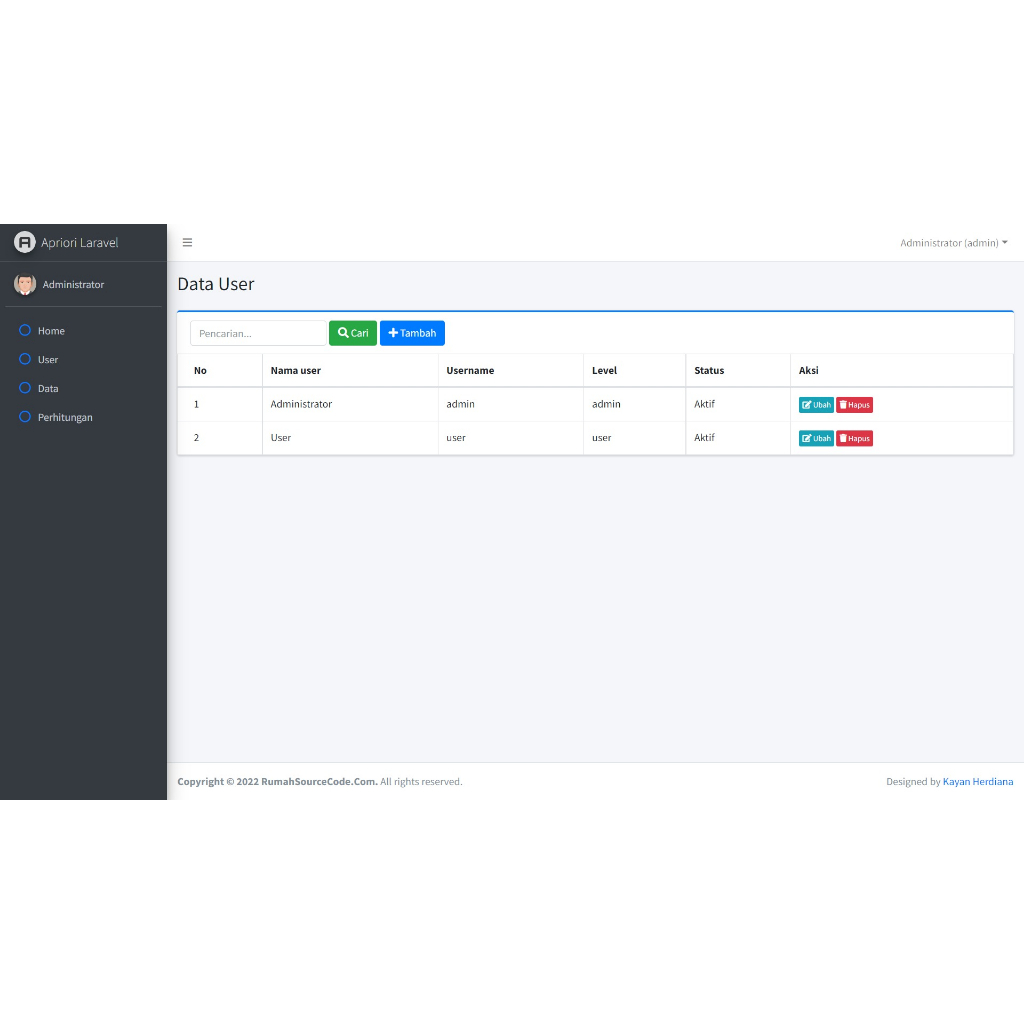Click the circle icon beside Home
Image resolution: width=1024 pixels, height=1024 pixels.
pyautogui.click(x=25, y=331)
